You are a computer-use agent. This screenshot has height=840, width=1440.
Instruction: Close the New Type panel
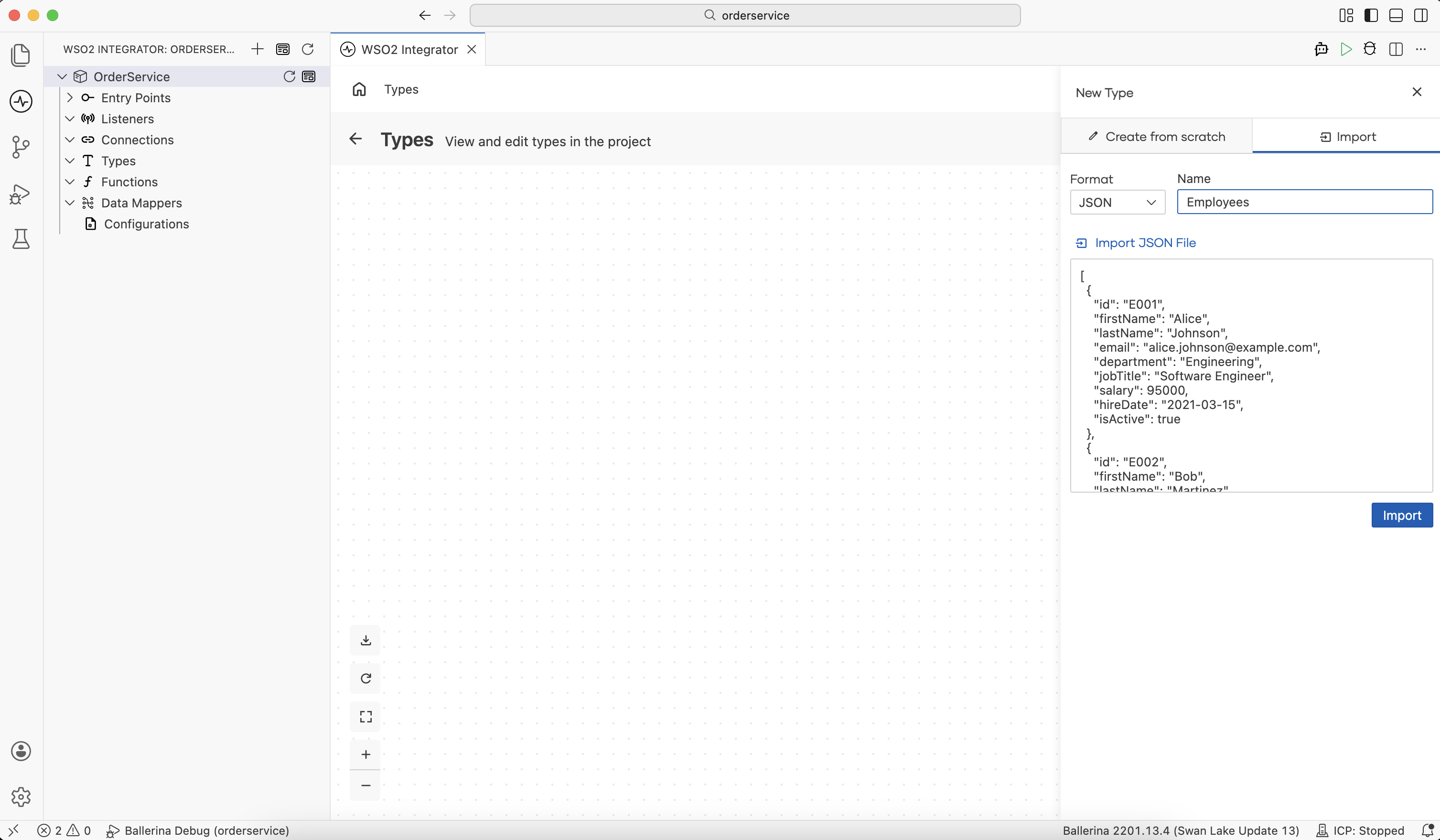tap(1417, 92)
